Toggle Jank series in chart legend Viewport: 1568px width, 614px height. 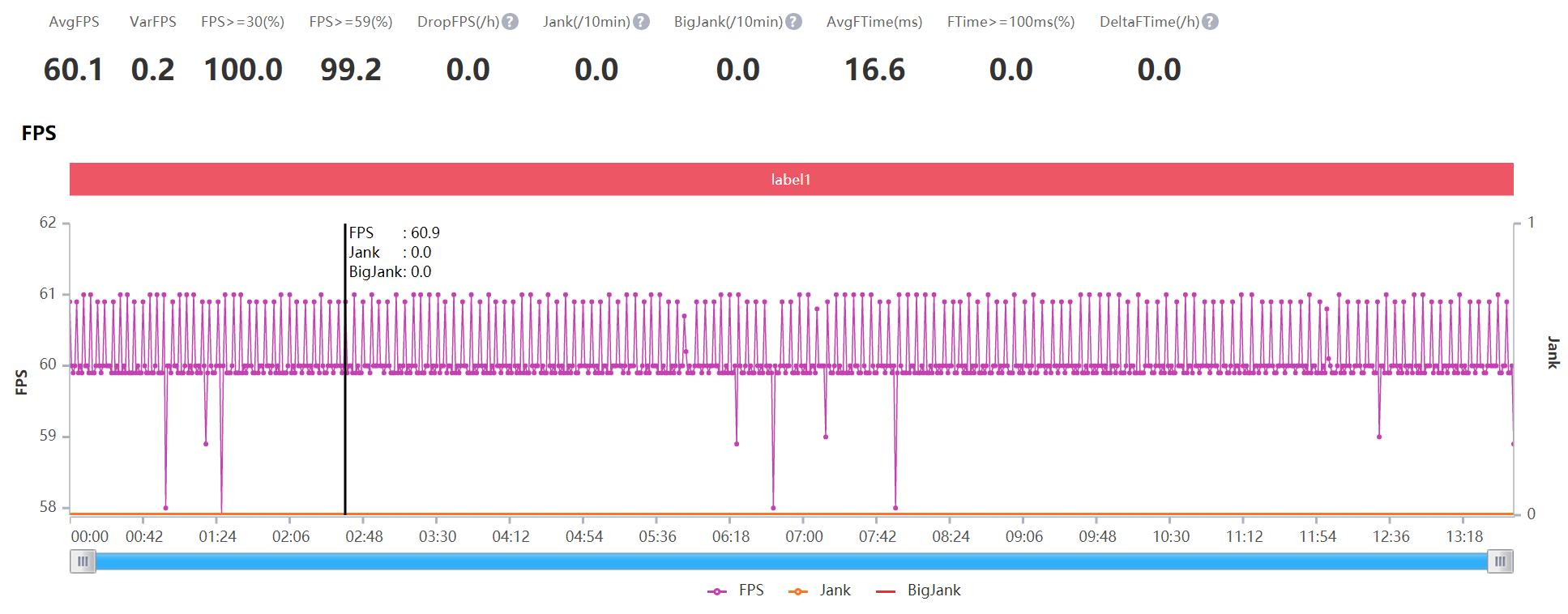click(819, 591)
